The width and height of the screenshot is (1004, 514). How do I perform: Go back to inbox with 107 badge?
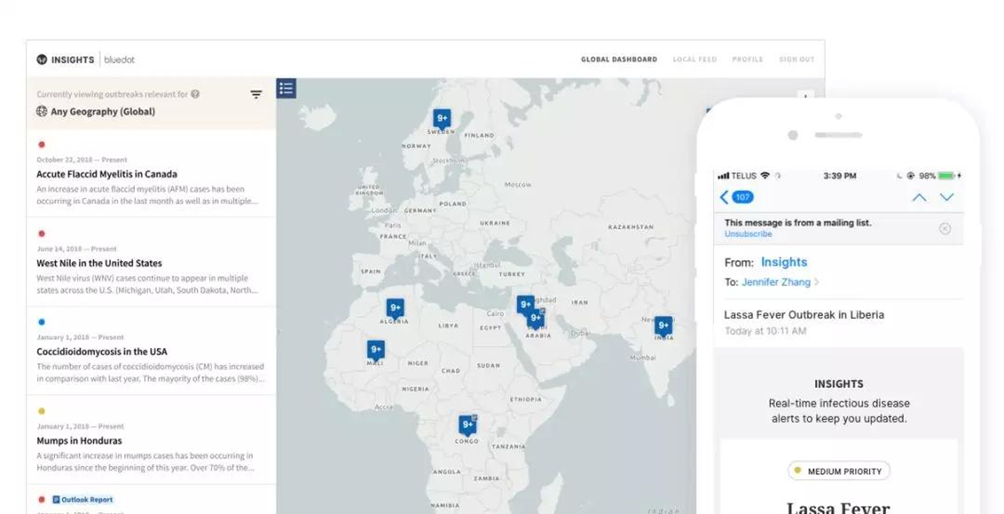[737, 197]
